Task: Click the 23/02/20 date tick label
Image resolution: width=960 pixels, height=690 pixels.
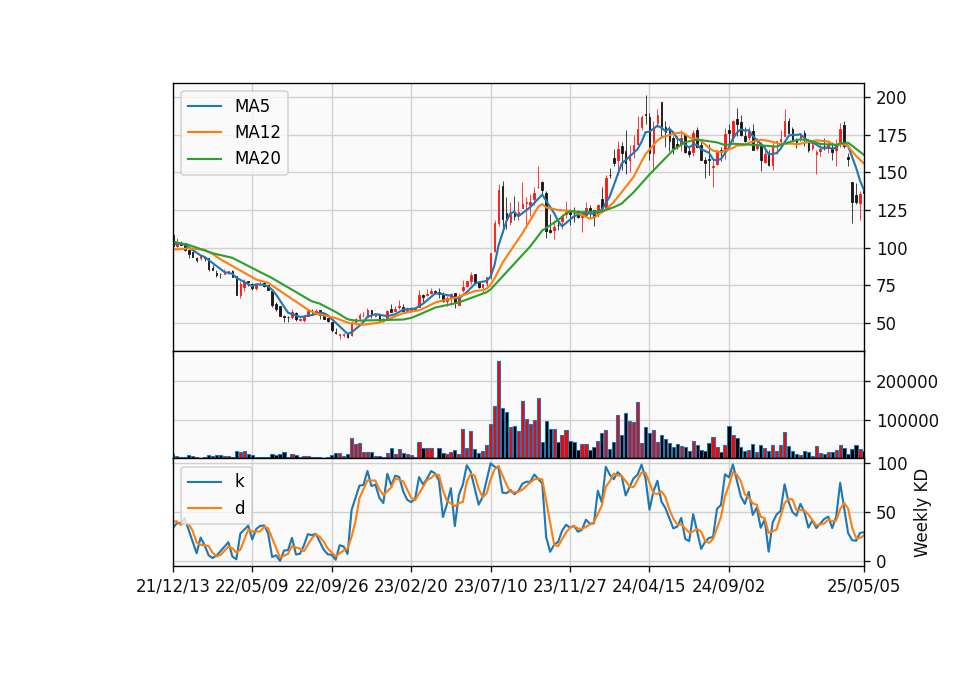Action: [411, 586]
